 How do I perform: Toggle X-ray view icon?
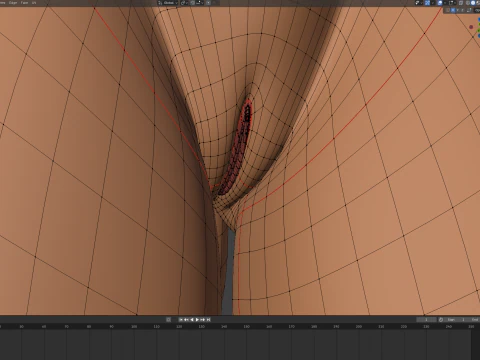pyautogui.click(x=461, y=3)
